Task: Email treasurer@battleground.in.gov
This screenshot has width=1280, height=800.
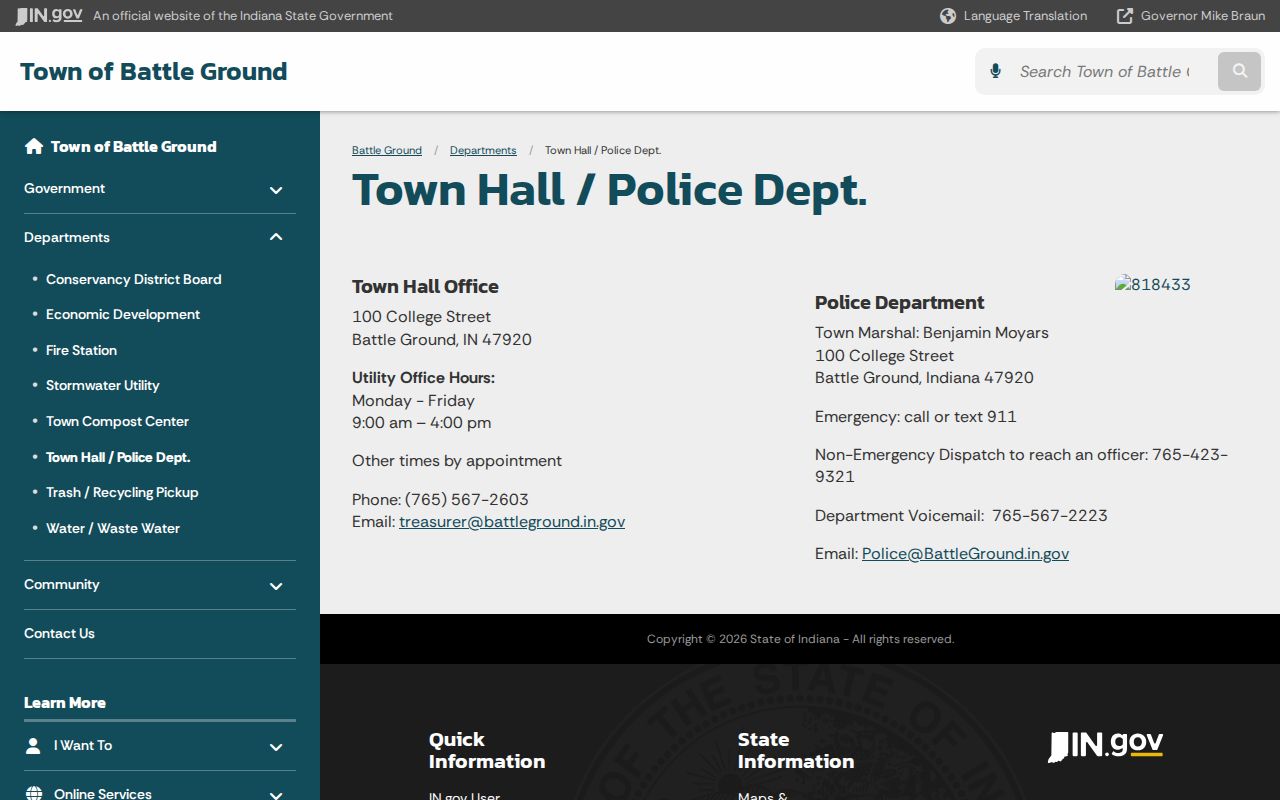Action: coord(512,521)
